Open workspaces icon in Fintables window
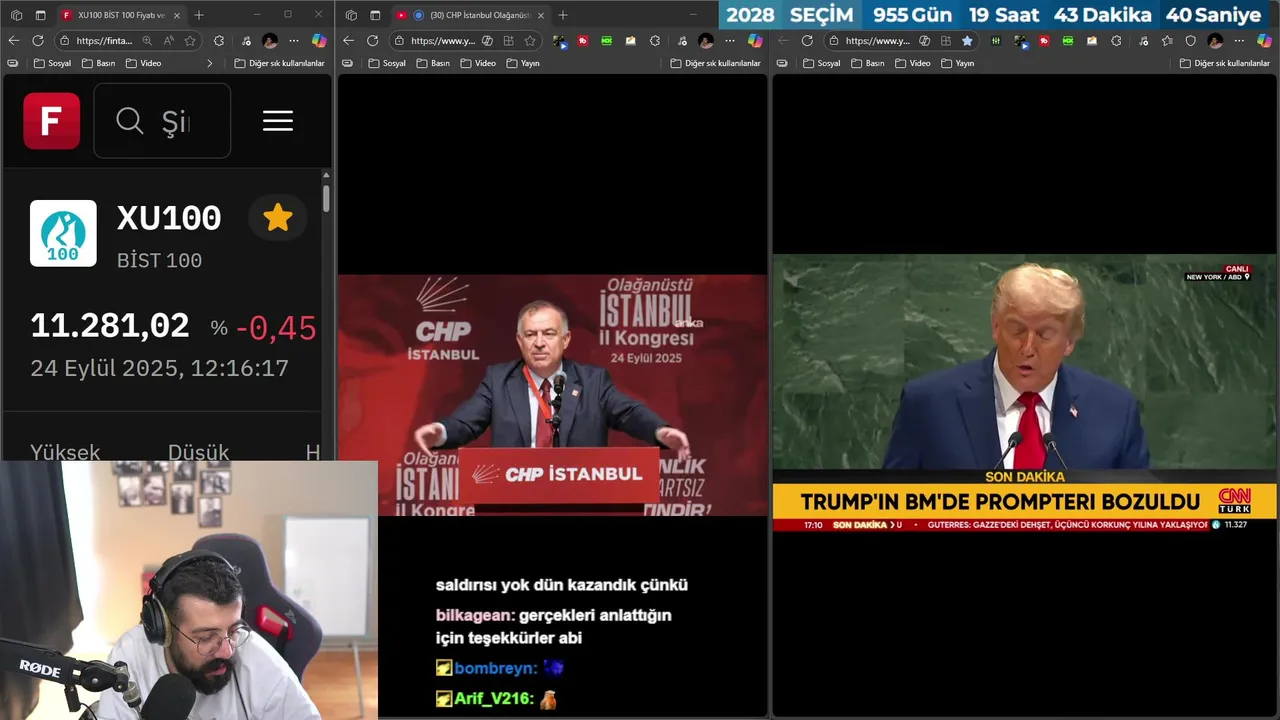 [16, 15]
